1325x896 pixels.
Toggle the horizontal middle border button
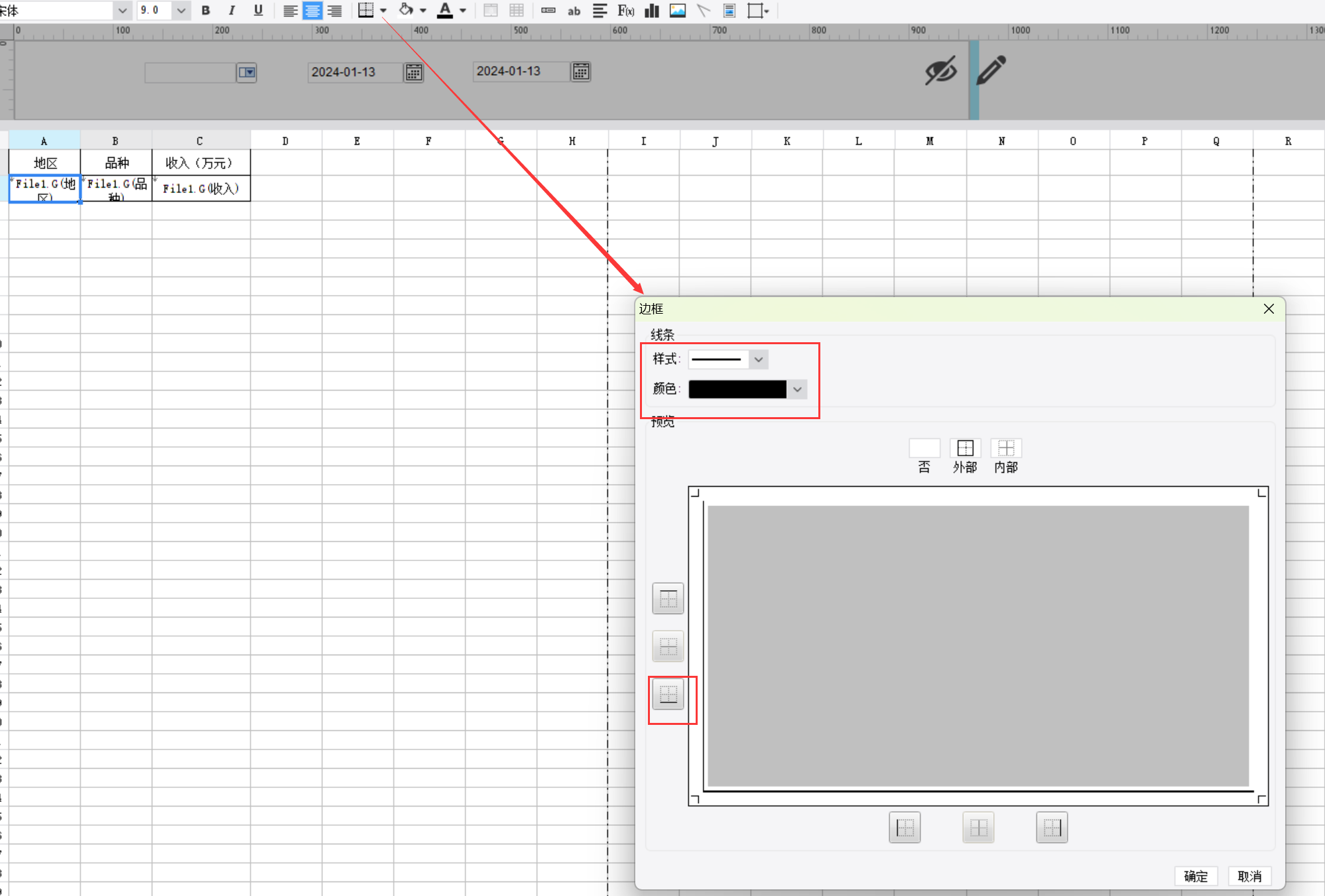click(x=668, y=647)
